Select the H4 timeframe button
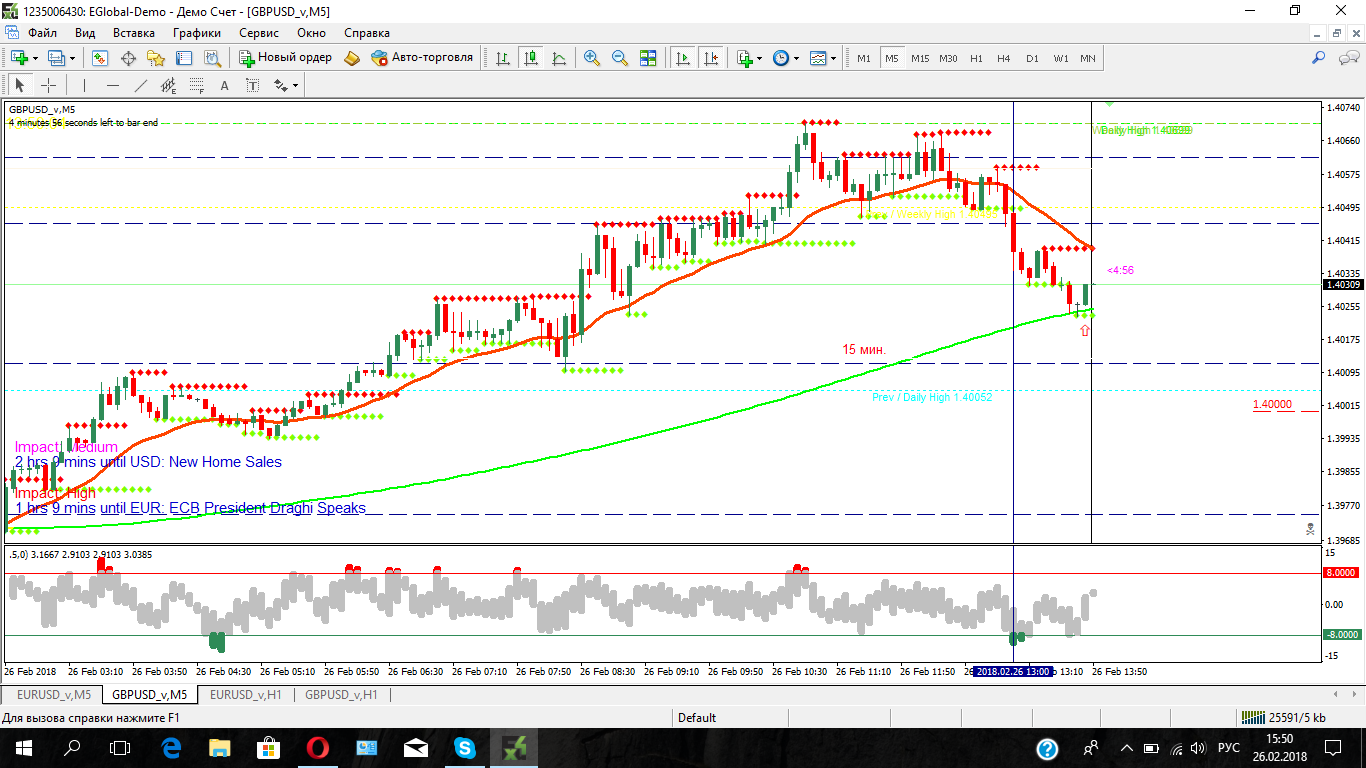 (1004, 58)
